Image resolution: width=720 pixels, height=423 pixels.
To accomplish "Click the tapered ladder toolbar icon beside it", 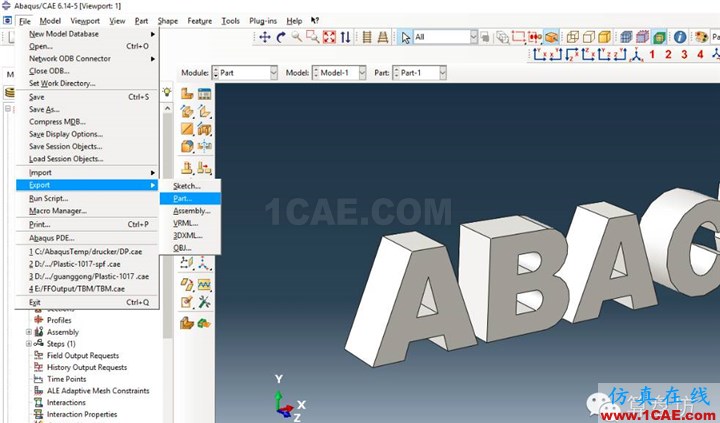I will click(x=383, y=37).
